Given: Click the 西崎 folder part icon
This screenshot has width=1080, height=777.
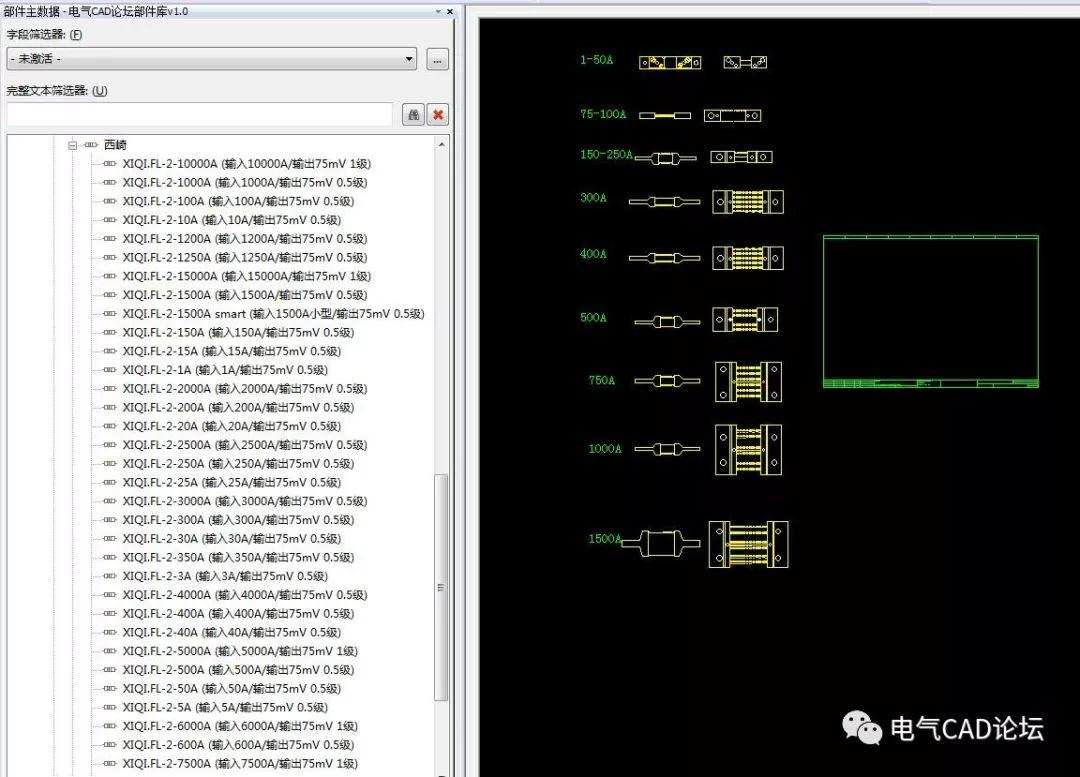Looking at the screenshot, I should pyautogui.click(x=91, y=145).
